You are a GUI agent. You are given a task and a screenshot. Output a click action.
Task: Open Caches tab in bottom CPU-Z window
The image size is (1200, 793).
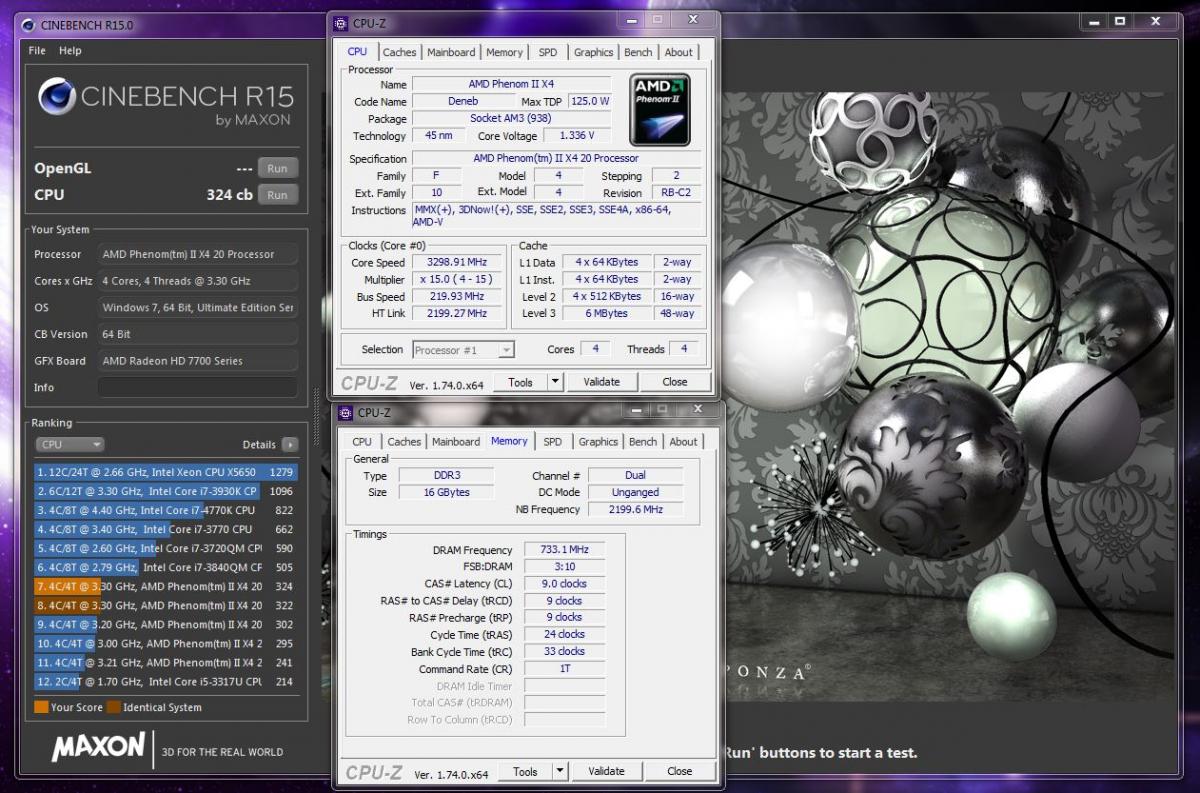click(x=404, y=441)
